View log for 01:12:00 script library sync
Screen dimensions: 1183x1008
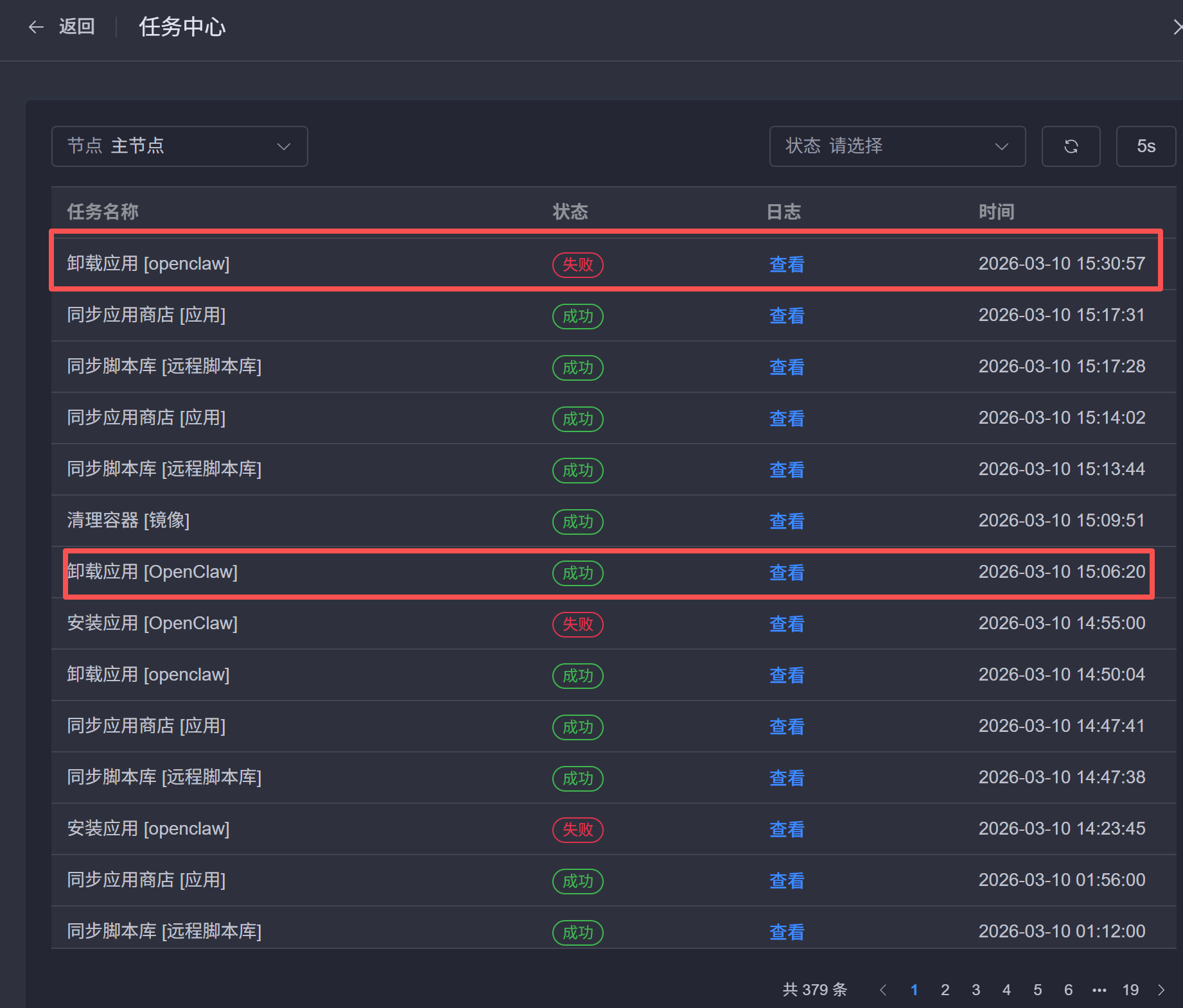[787, 932]
